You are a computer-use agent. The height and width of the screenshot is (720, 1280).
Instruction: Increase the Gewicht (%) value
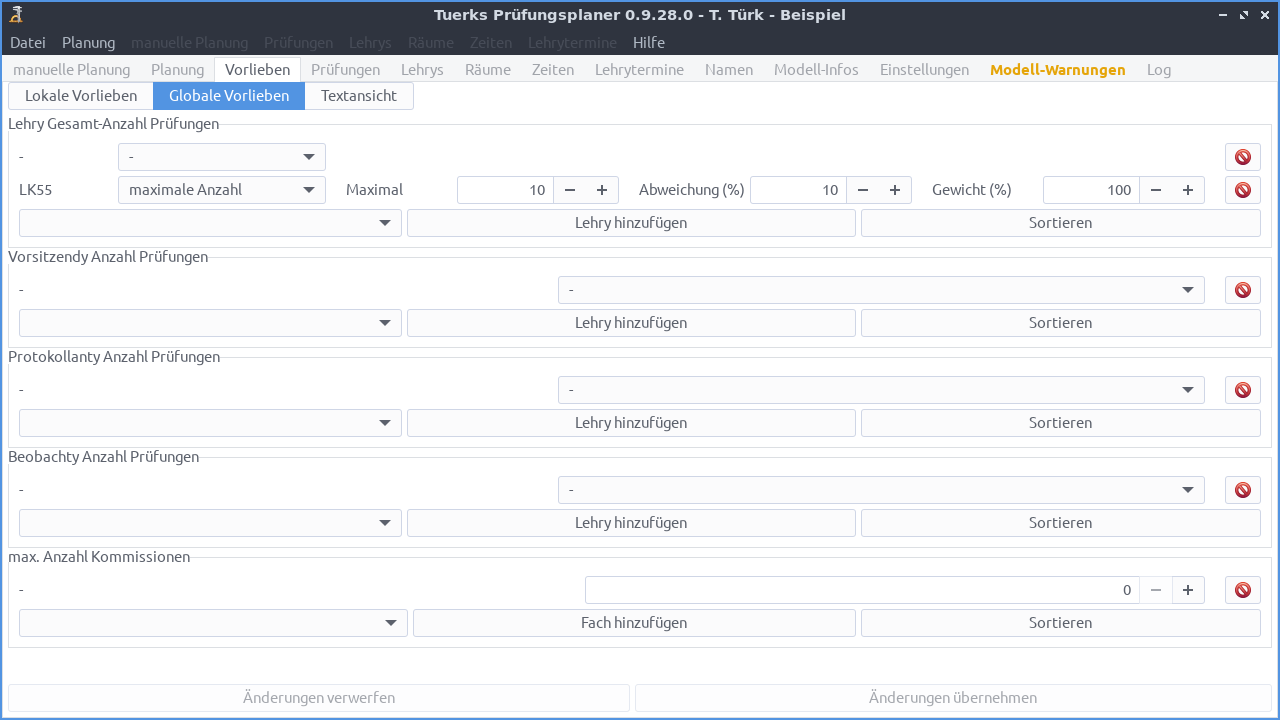click(1188, 190)
